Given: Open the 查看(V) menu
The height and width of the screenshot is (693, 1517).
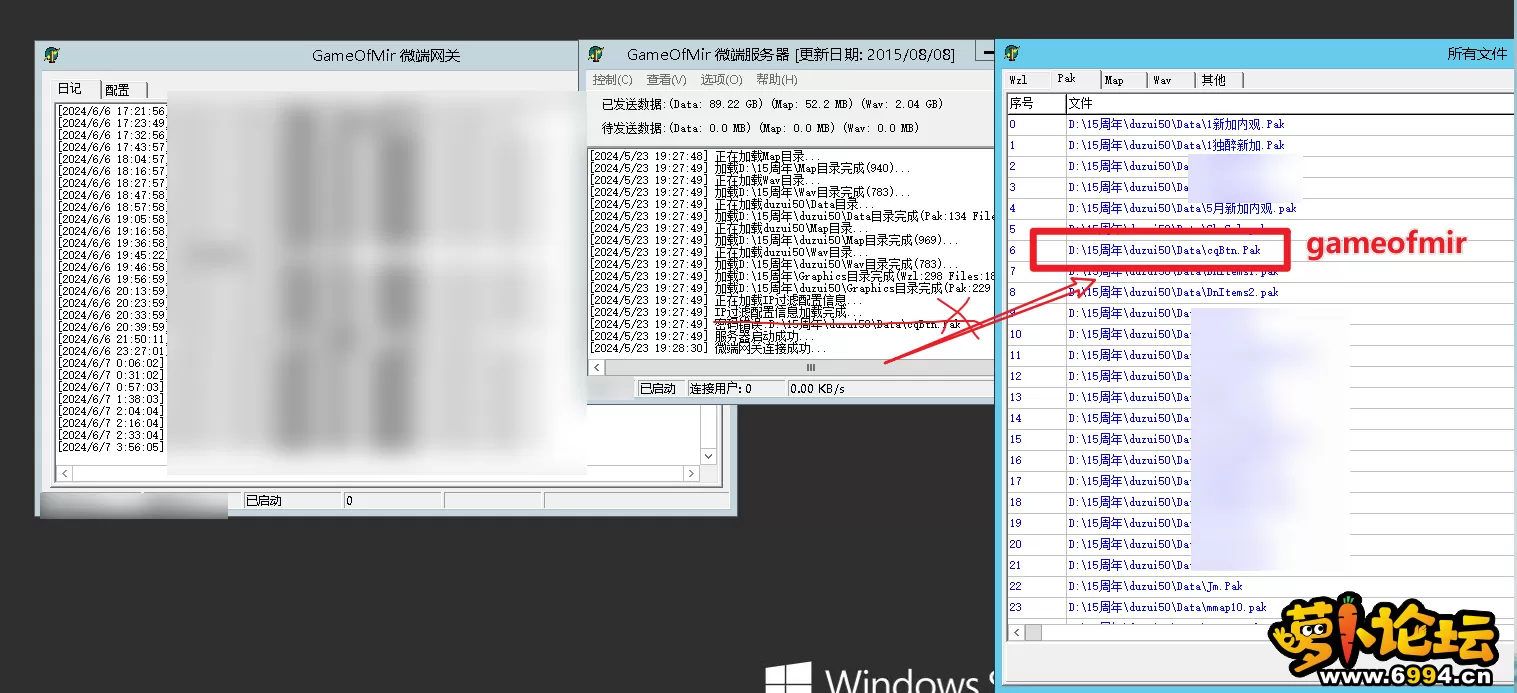Looking at the screenshot, I should click(x=666, y=79).
